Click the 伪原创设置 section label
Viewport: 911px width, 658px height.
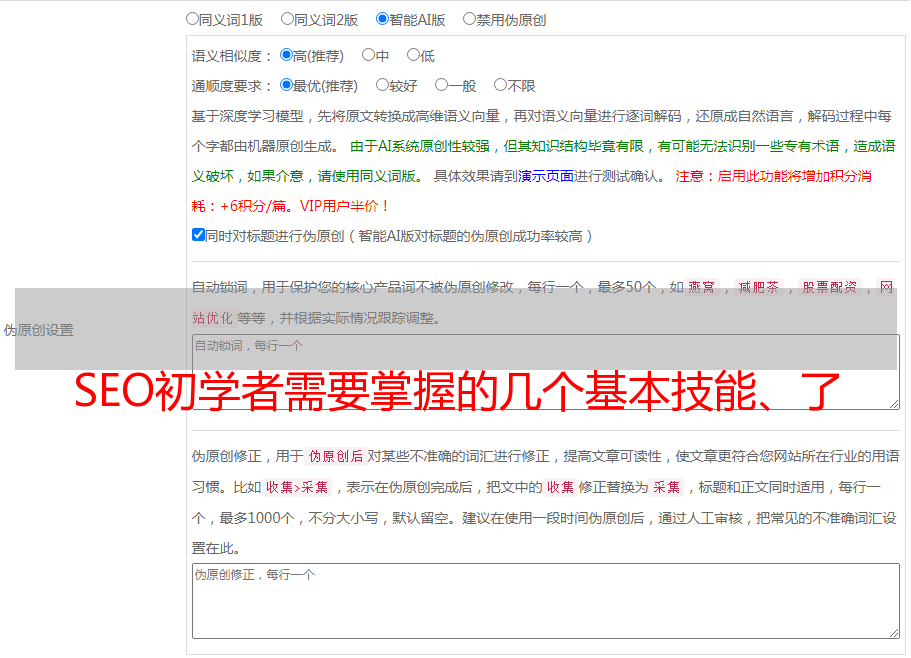(x=38, y=330)
